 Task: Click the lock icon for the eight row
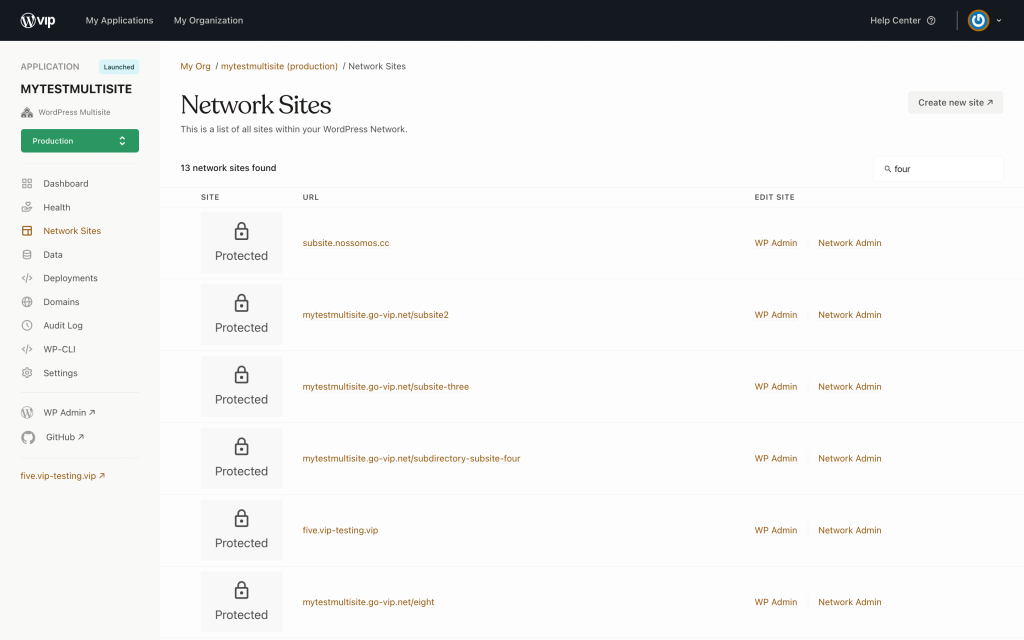pos(242,590)
